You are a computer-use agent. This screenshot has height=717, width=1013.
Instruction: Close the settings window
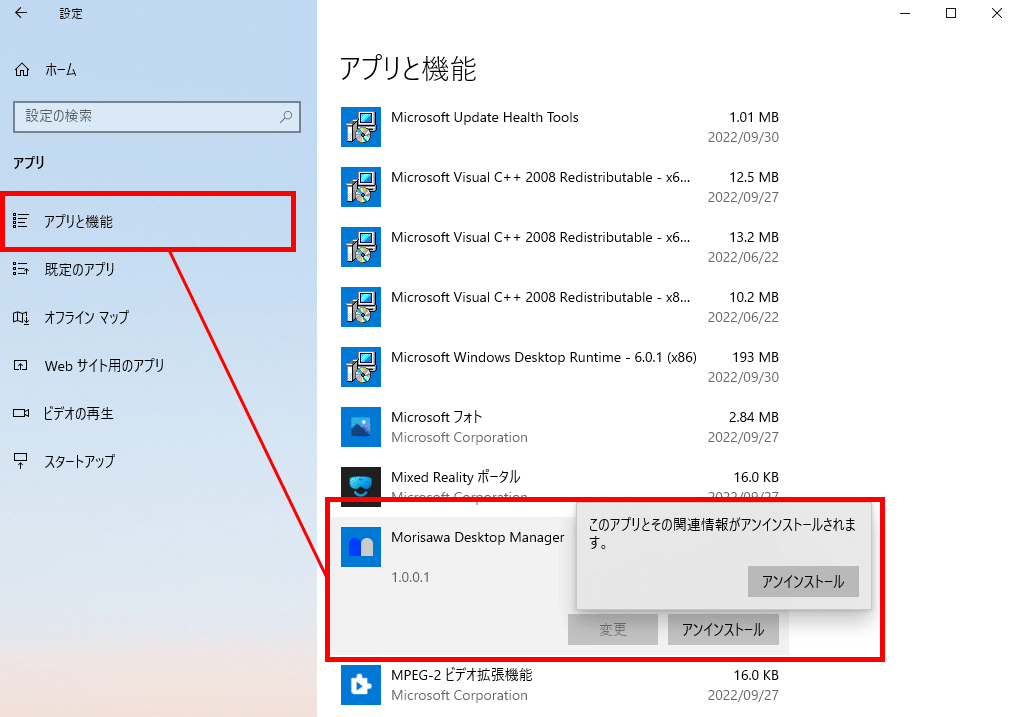click(997, 13)
